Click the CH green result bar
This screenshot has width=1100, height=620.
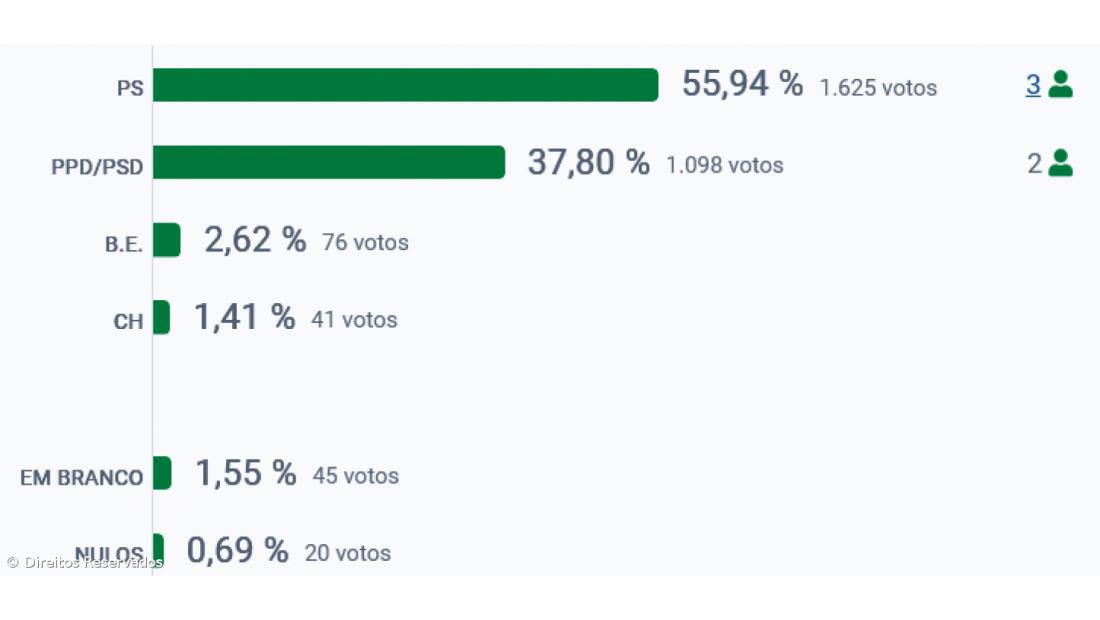(161, 317)
